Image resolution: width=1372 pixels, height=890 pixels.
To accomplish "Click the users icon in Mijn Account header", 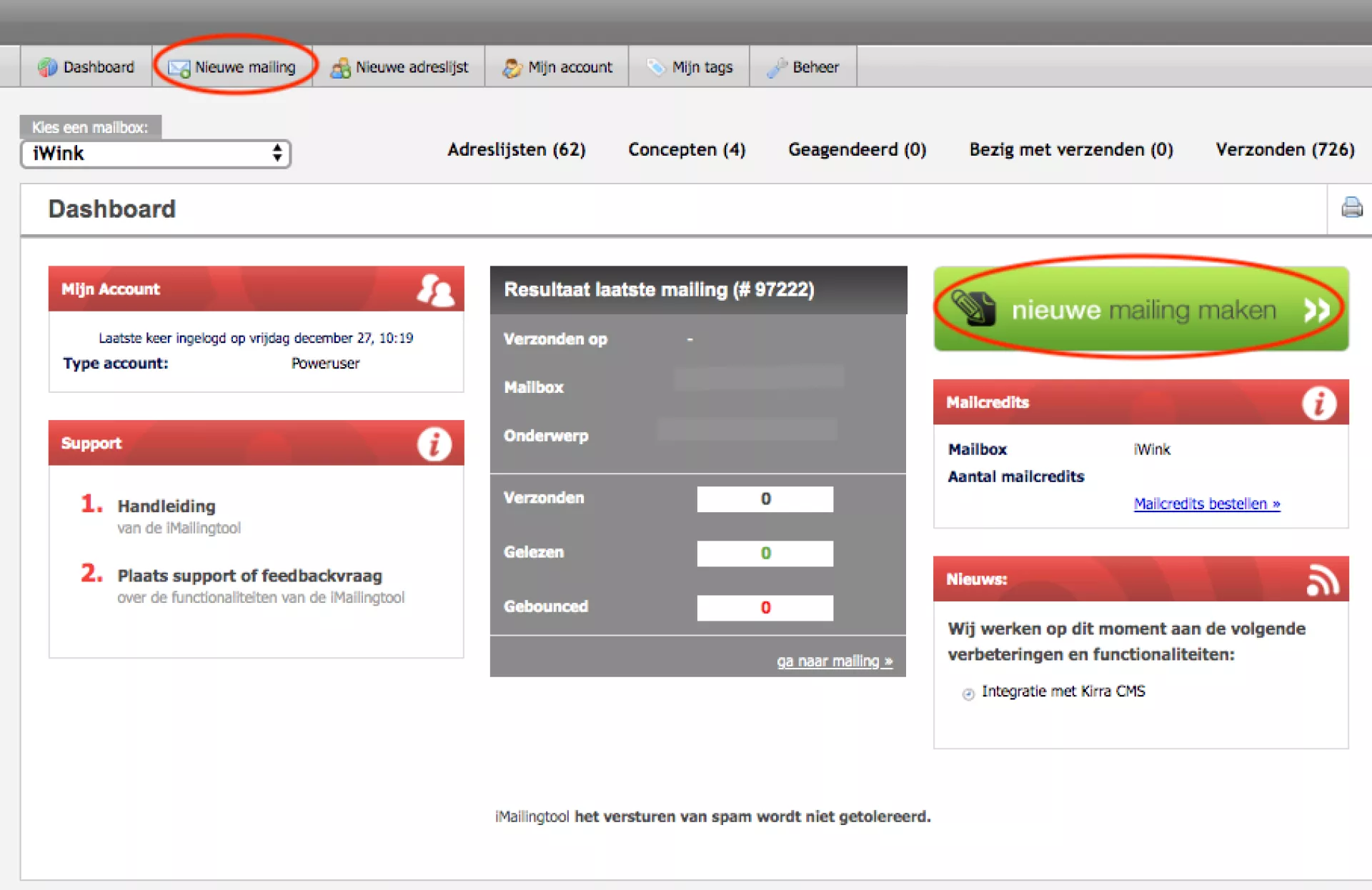I will tap(435, 290).
